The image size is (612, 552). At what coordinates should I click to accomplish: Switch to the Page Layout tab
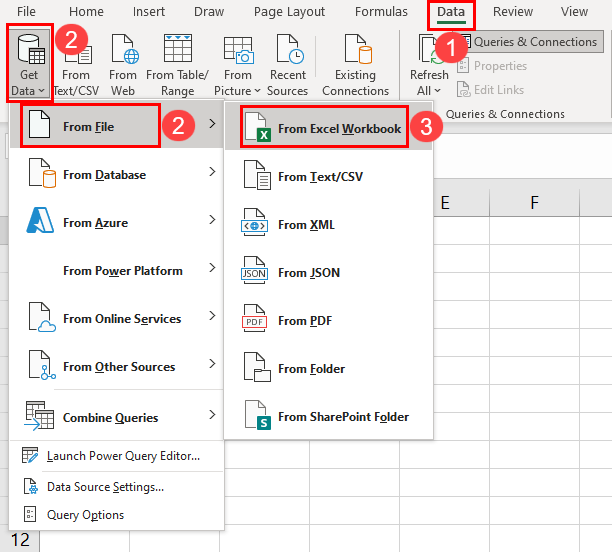[x=289, y=12]
